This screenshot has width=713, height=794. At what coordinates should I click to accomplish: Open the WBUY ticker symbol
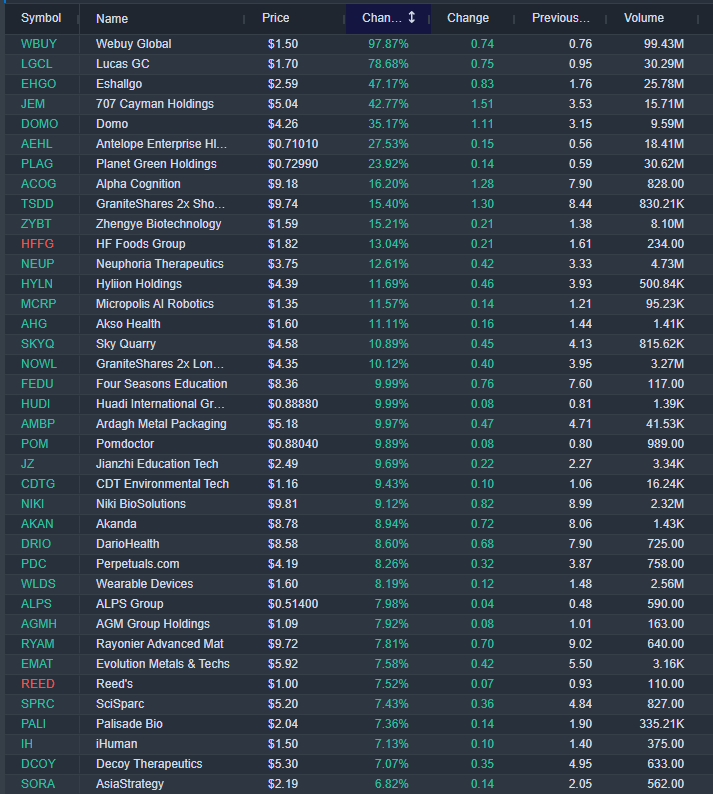pyautogui.click(x=38, y=44)
